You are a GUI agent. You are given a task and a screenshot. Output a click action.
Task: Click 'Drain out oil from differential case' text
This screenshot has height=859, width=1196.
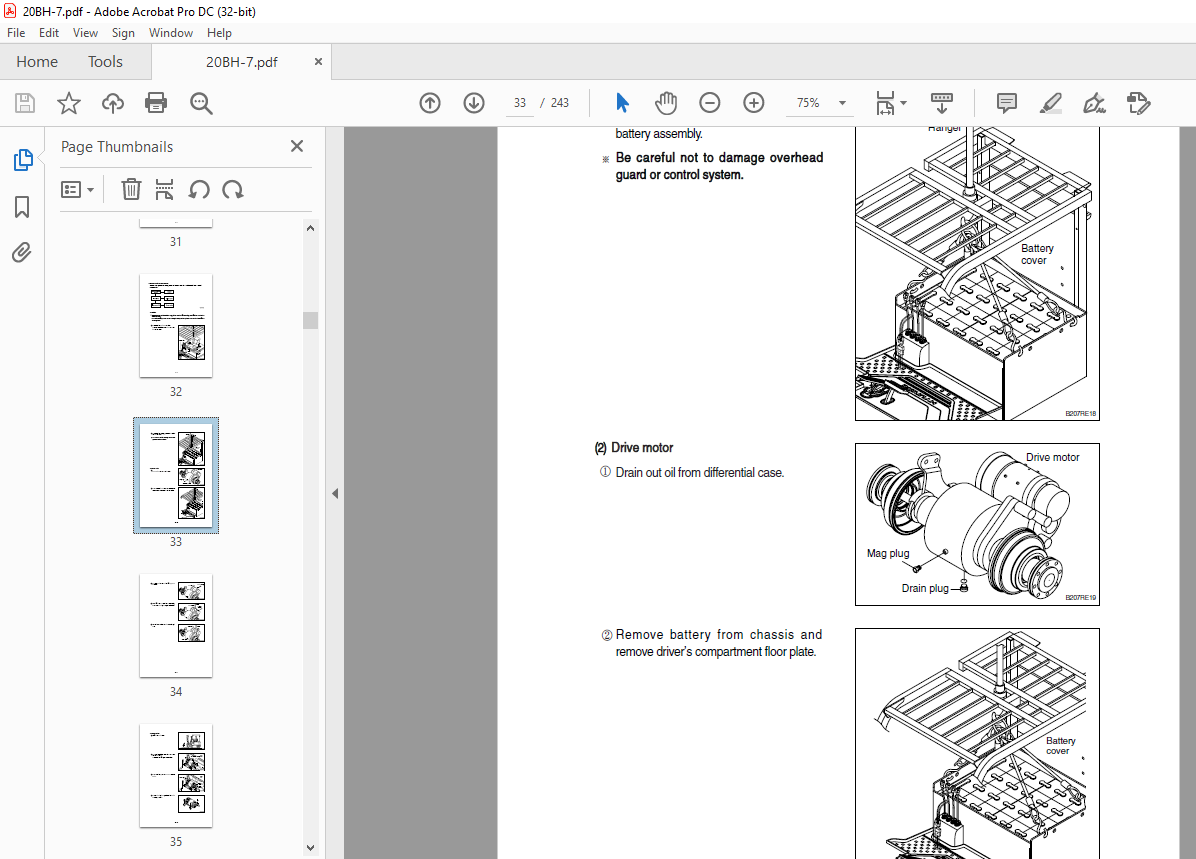[x=699, y=473]
